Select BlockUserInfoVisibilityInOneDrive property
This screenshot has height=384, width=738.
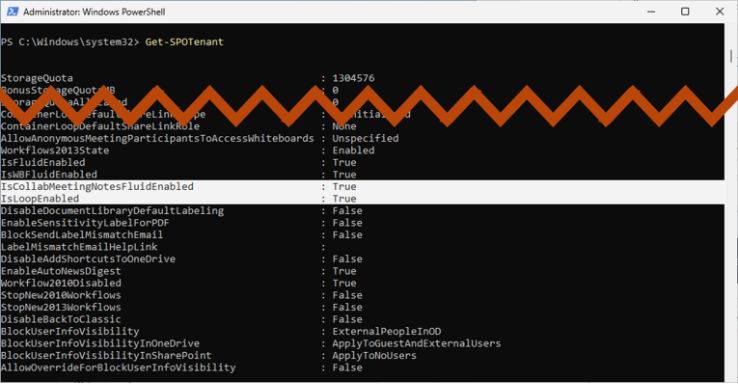(x=100, y=344)
